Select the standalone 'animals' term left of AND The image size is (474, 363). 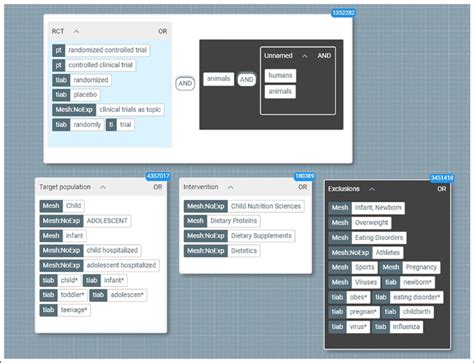click(219, 79)
